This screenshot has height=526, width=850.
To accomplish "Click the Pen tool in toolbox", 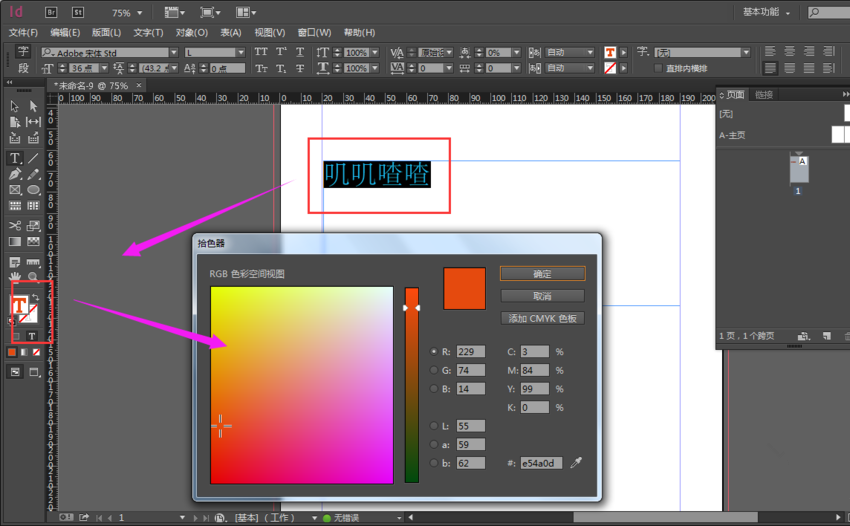I will click(x=15, y=174).
